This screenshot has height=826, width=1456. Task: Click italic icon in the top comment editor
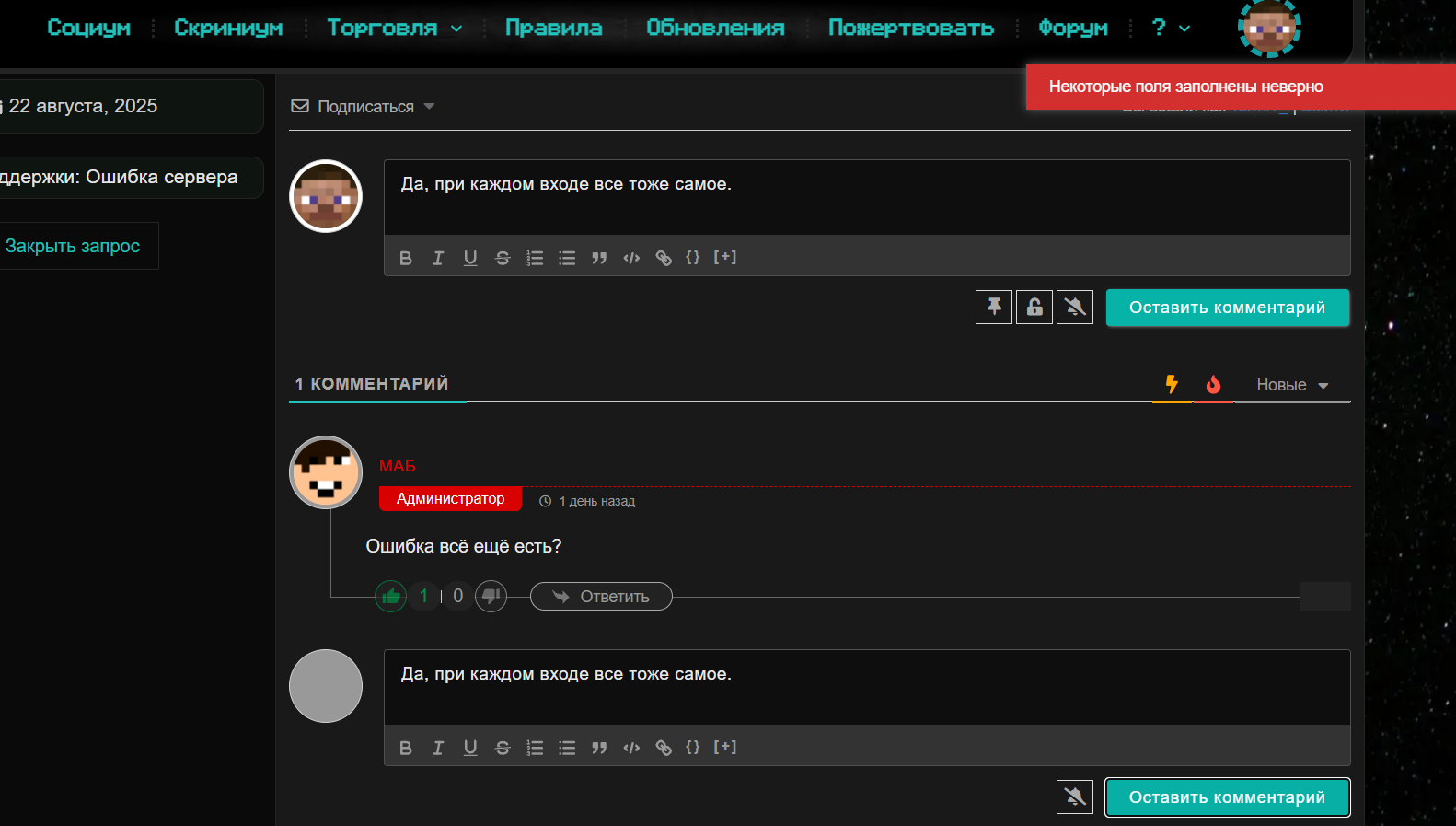click(x=438, y=258)
